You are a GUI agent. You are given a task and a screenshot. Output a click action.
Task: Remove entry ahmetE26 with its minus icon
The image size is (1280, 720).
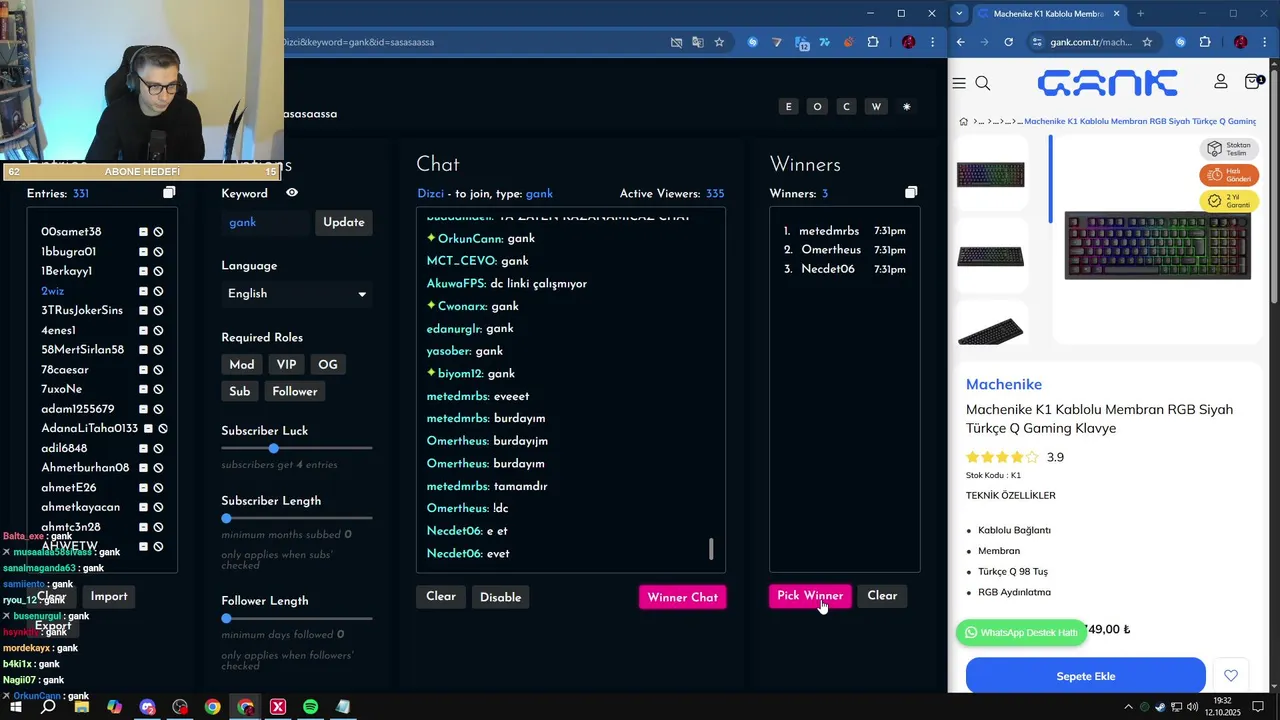pos(143,488)
